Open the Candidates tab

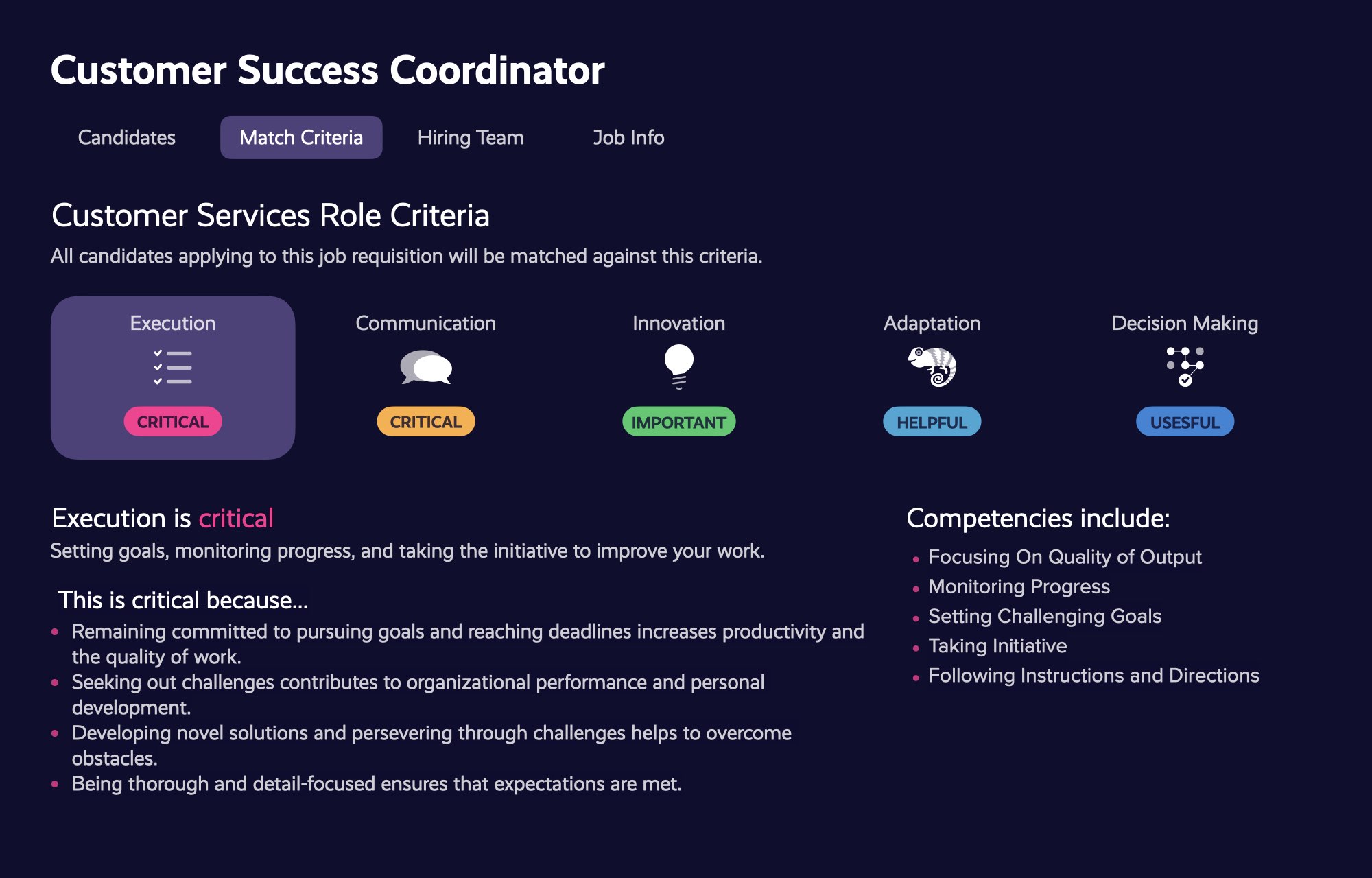tap(127, 138)
